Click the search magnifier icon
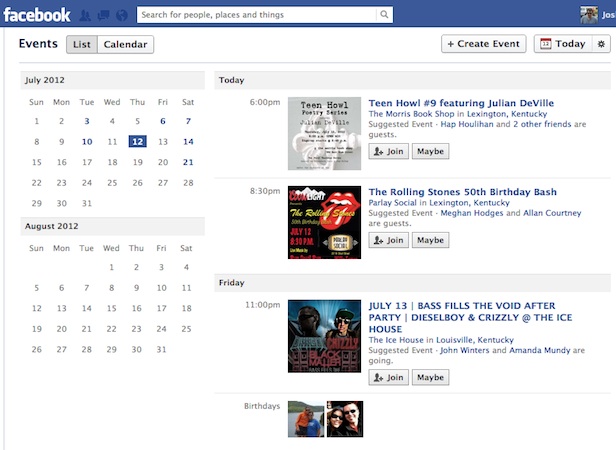 click(385, 15)
